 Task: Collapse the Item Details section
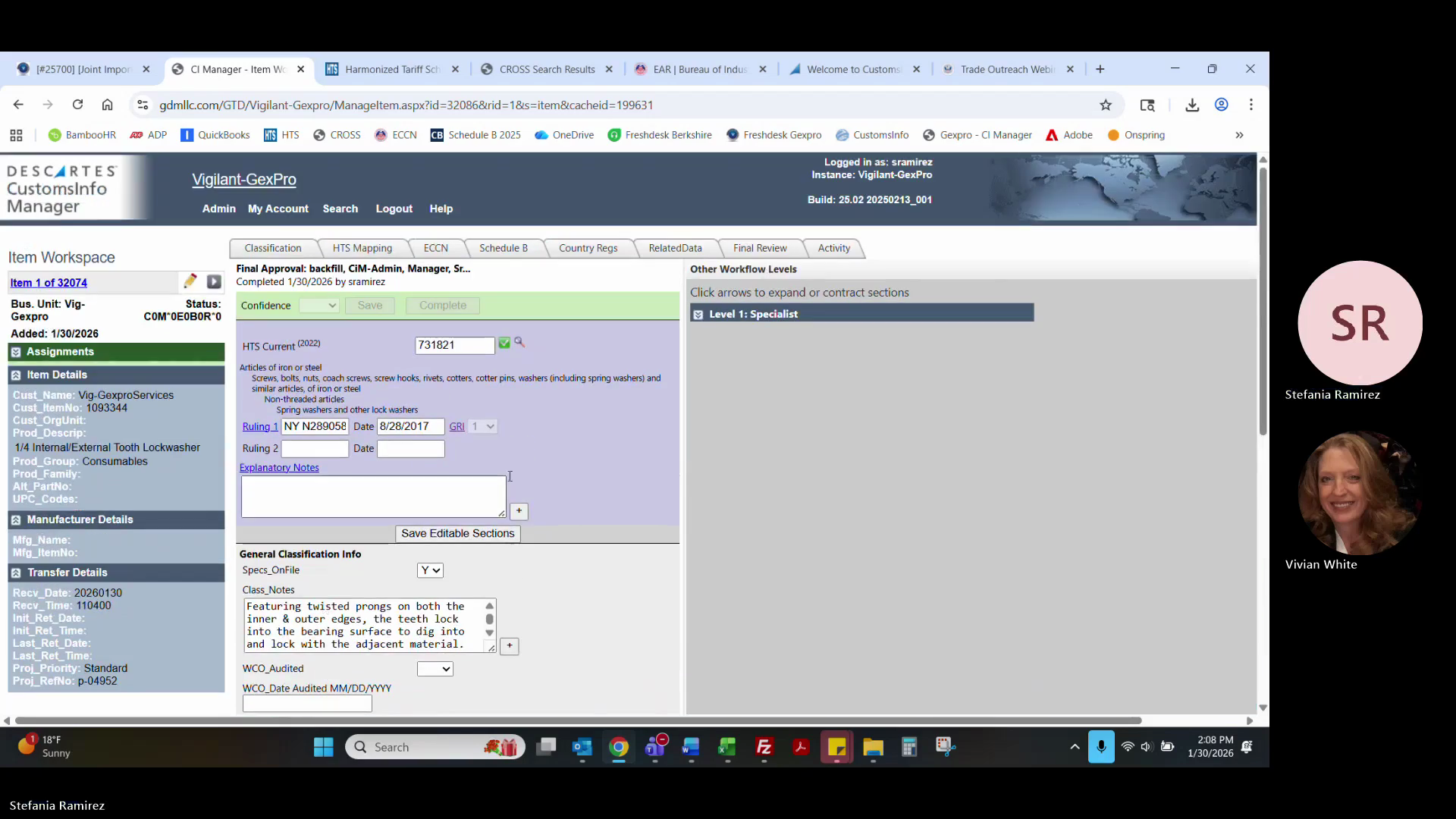16,375
